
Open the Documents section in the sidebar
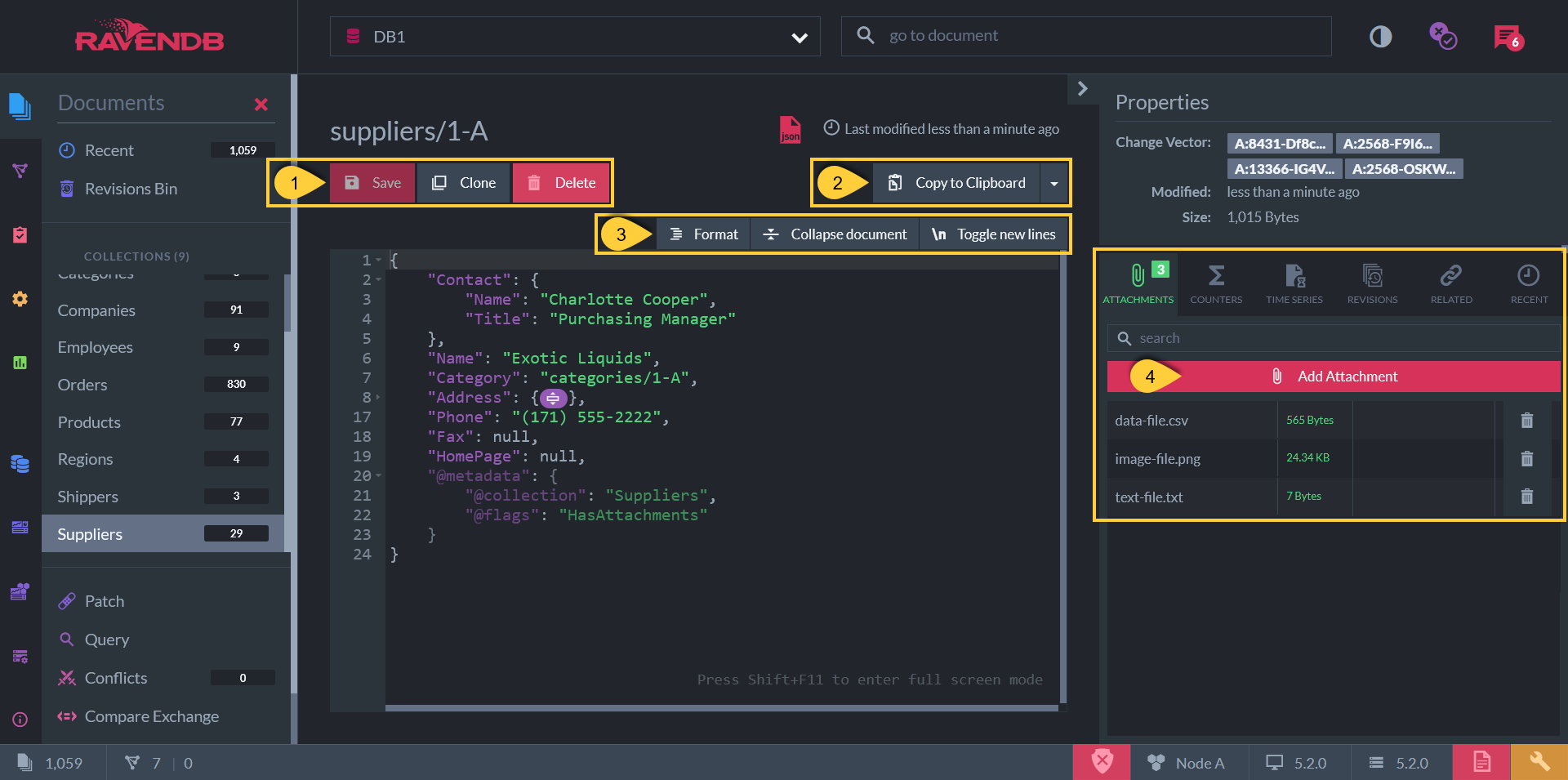[x=20, y=106]
